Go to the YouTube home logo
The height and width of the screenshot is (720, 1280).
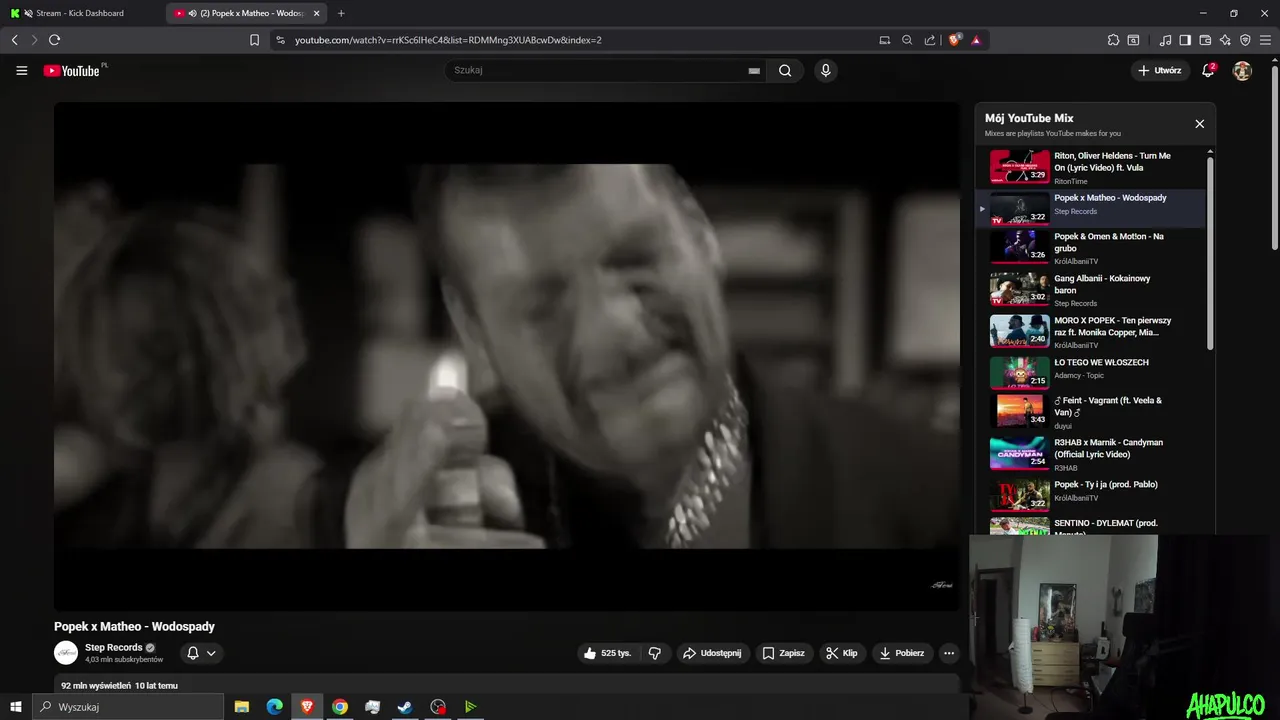coord(72,71)
